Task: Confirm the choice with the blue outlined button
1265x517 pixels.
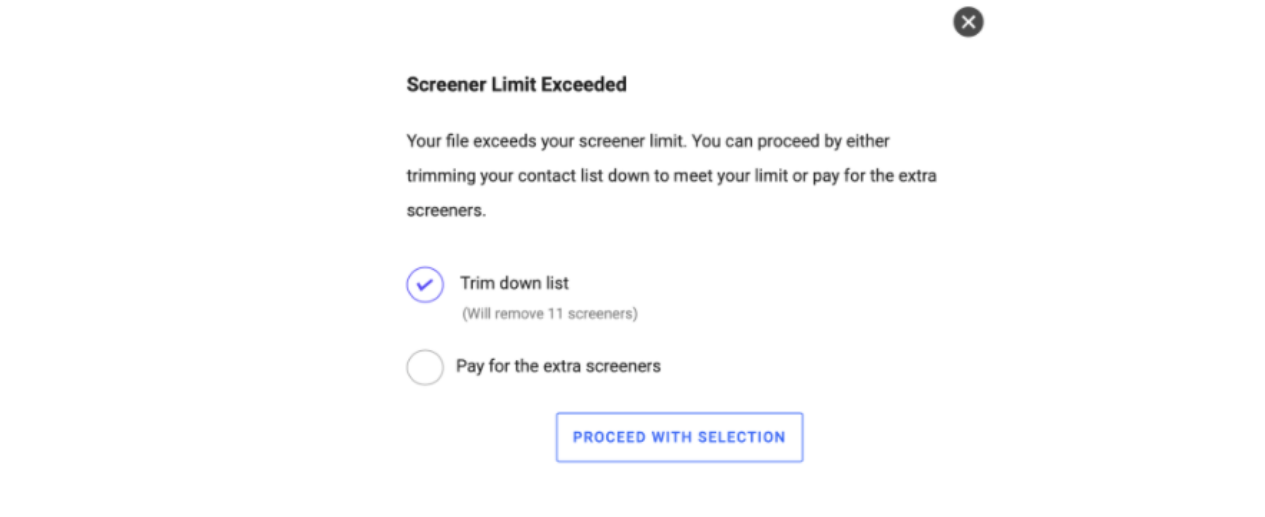Action: coord(679,437)
